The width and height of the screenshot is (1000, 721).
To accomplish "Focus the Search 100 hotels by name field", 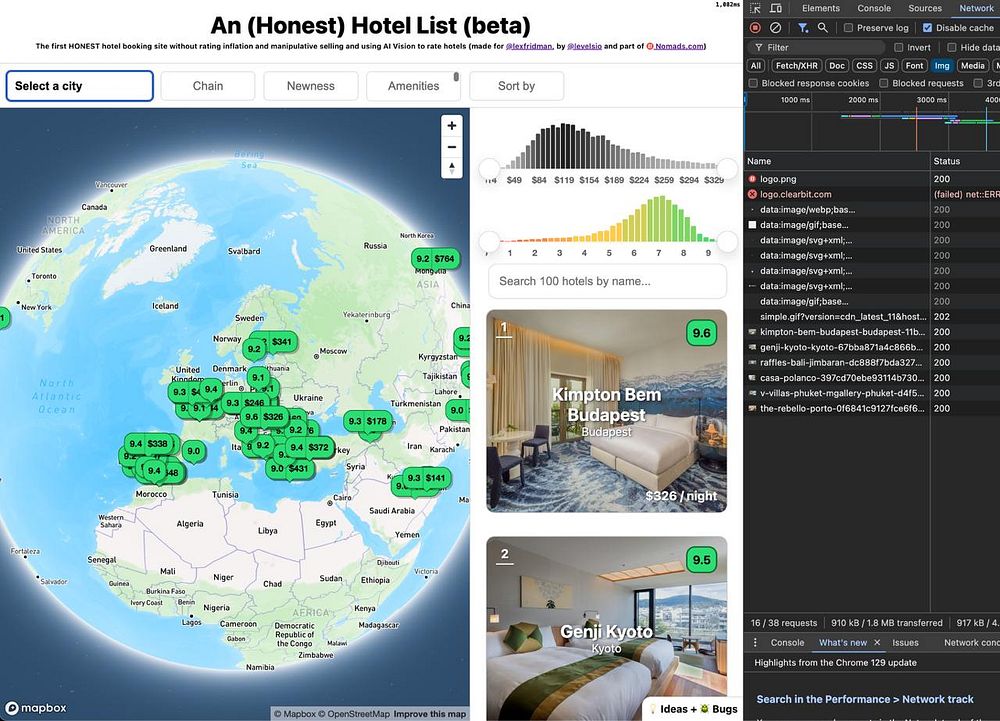I will point(607,281).
